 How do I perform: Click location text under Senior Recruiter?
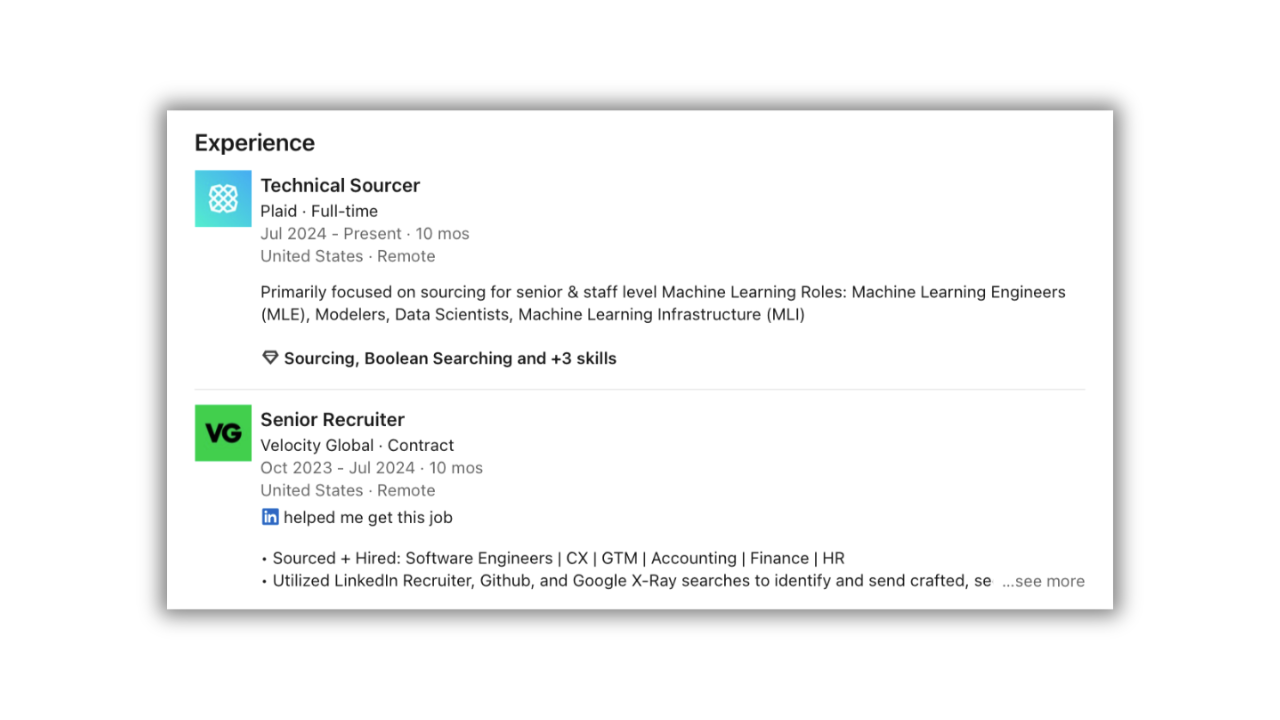347,490
